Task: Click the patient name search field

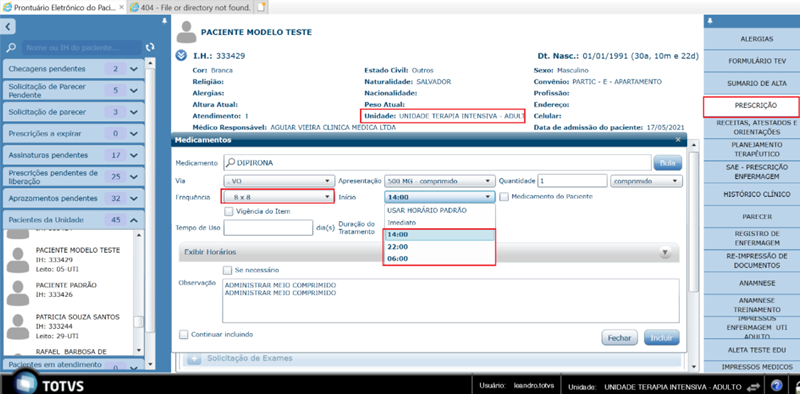Action: [82, 47]
